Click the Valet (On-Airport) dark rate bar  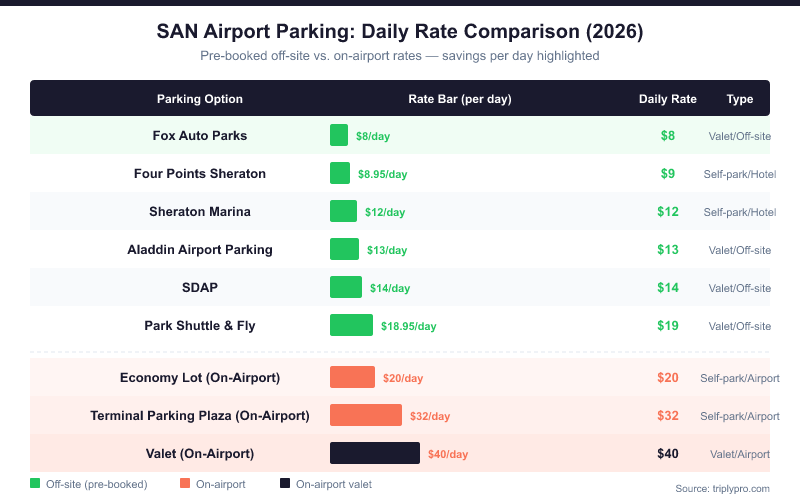[375, 453]
